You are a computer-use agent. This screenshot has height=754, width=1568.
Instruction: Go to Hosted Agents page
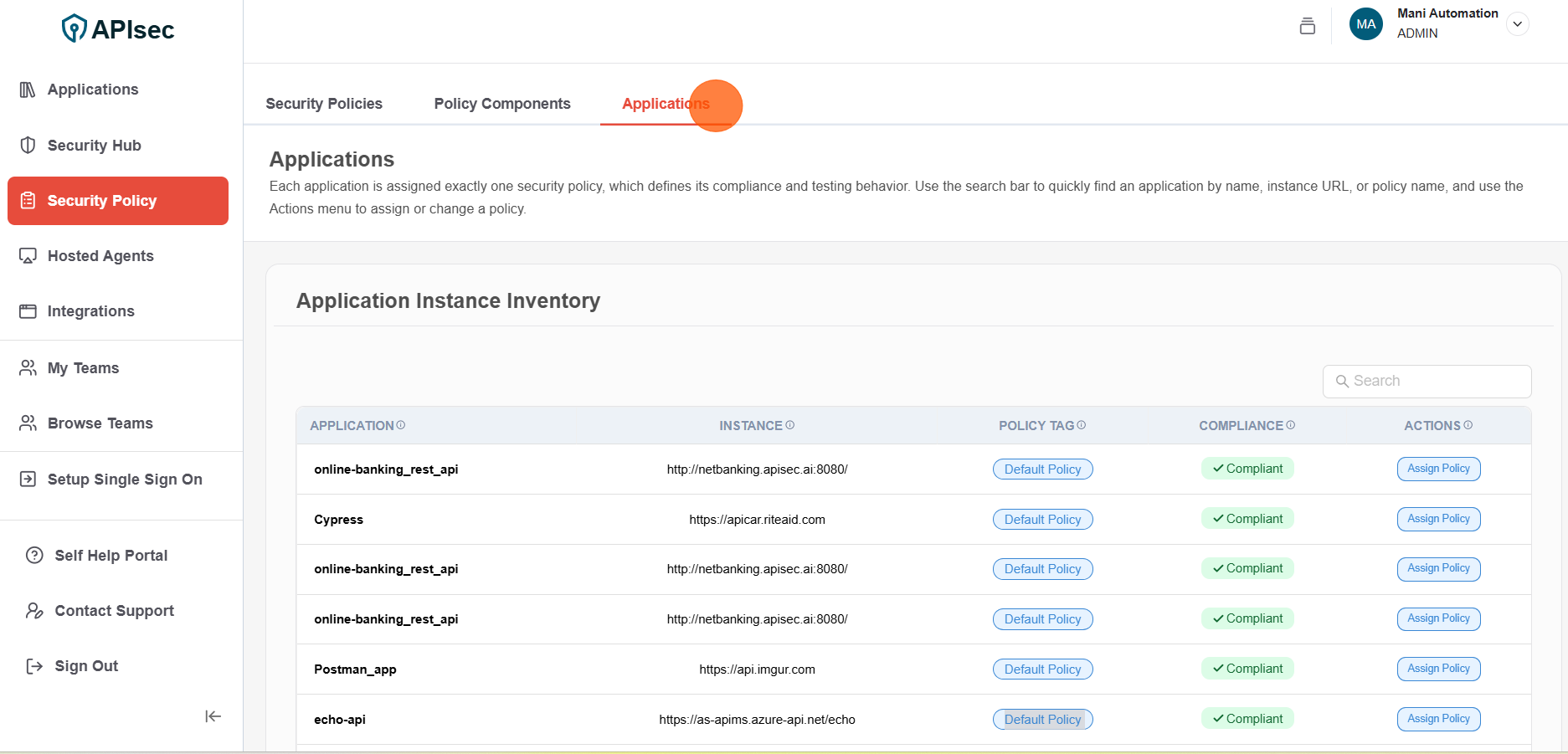(100, 256)
